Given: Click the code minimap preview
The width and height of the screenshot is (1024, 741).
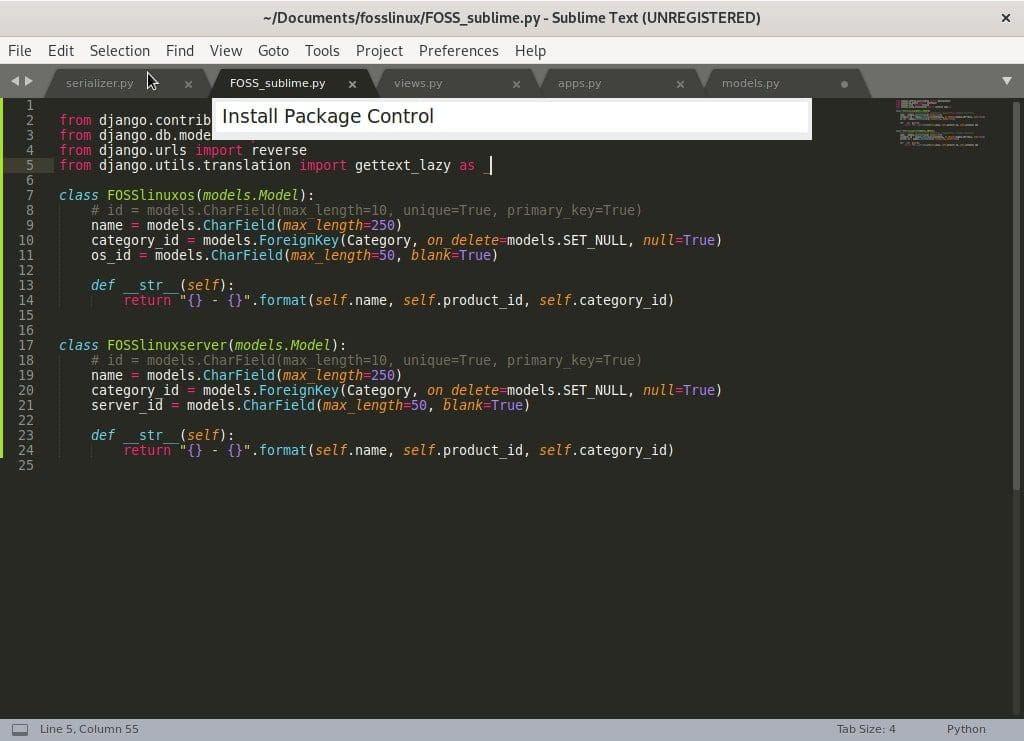Looking at the screenshot, I should 938,120.
